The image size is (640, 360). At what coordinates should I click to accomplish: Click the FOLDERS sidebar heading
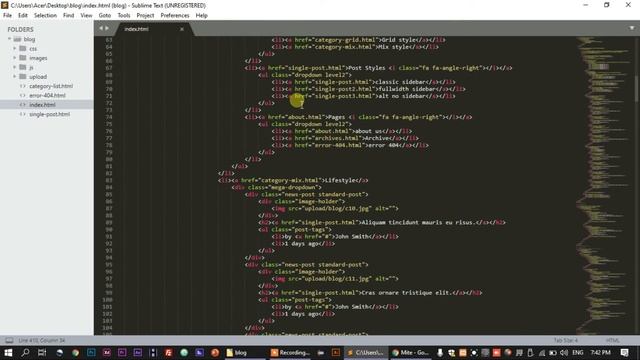[20, 29]
